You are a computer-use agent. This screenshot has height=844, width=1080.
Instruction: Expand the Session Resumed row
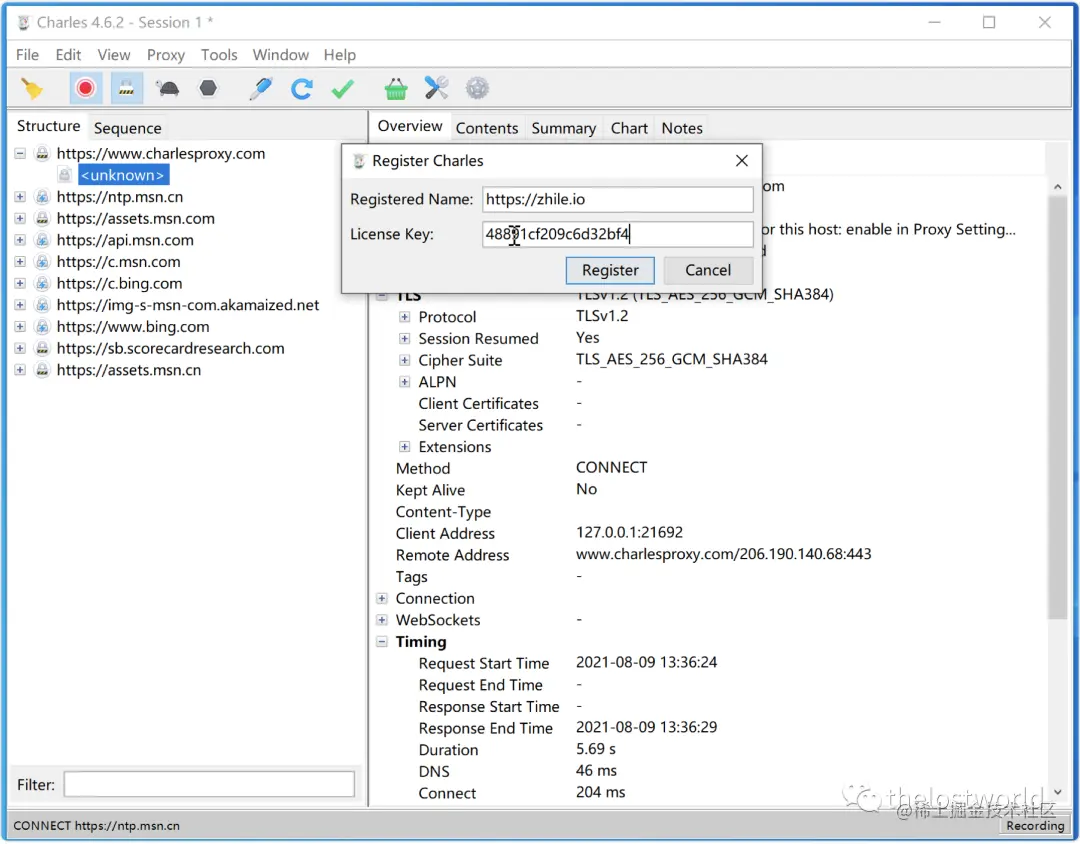coord(404,339)
